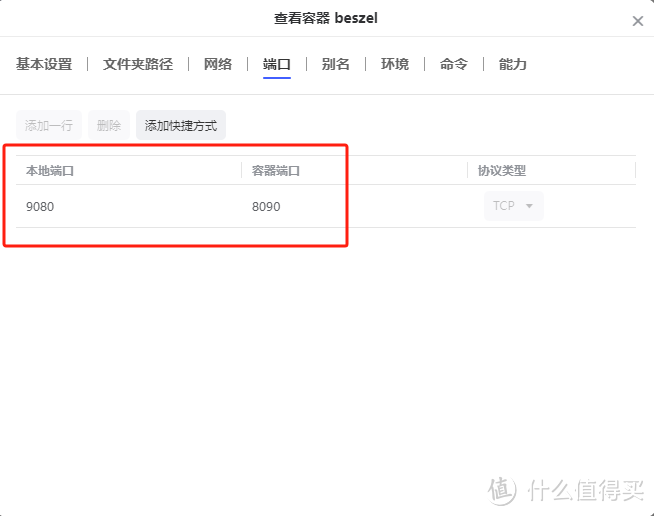This screenshot has height=516, width=654.
Task: Click the 添加一行 button
Action: tap(49, 125)
